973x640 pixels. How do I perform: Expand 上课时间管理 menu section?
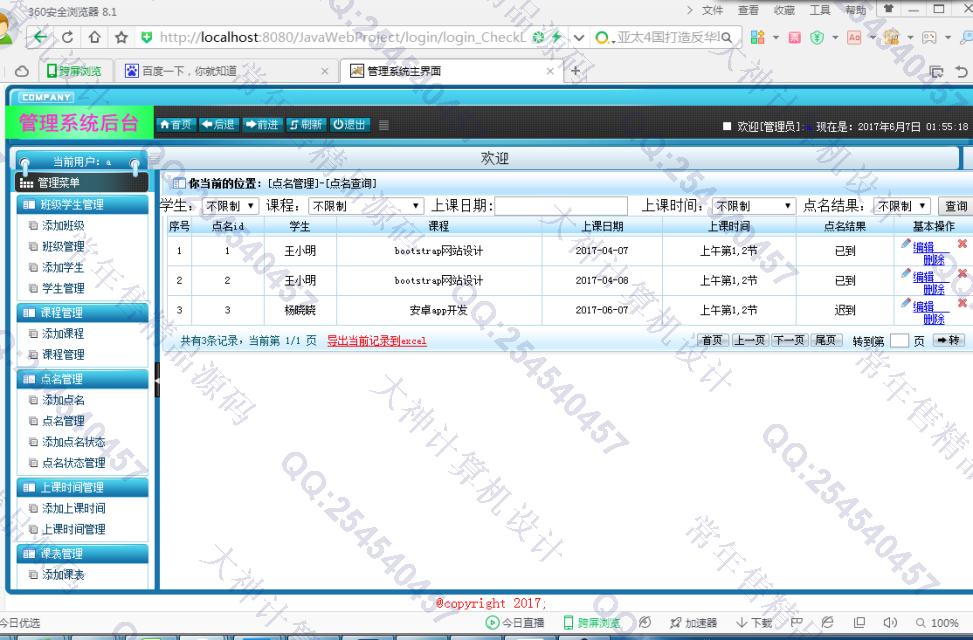(x=83, y=487)
